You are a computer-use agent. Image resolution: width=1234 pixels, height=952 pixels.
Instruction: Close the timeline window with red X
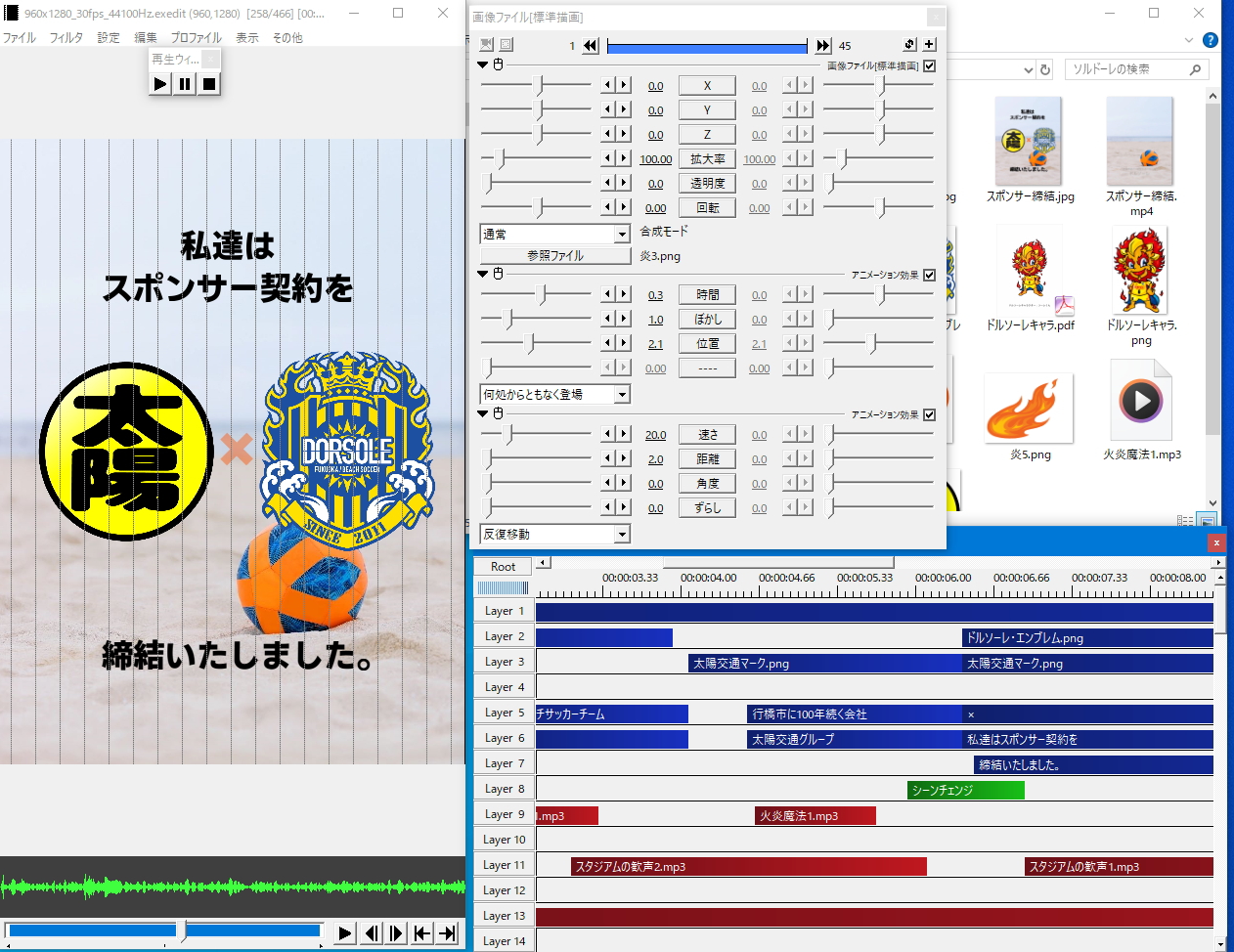[1216, 542]
